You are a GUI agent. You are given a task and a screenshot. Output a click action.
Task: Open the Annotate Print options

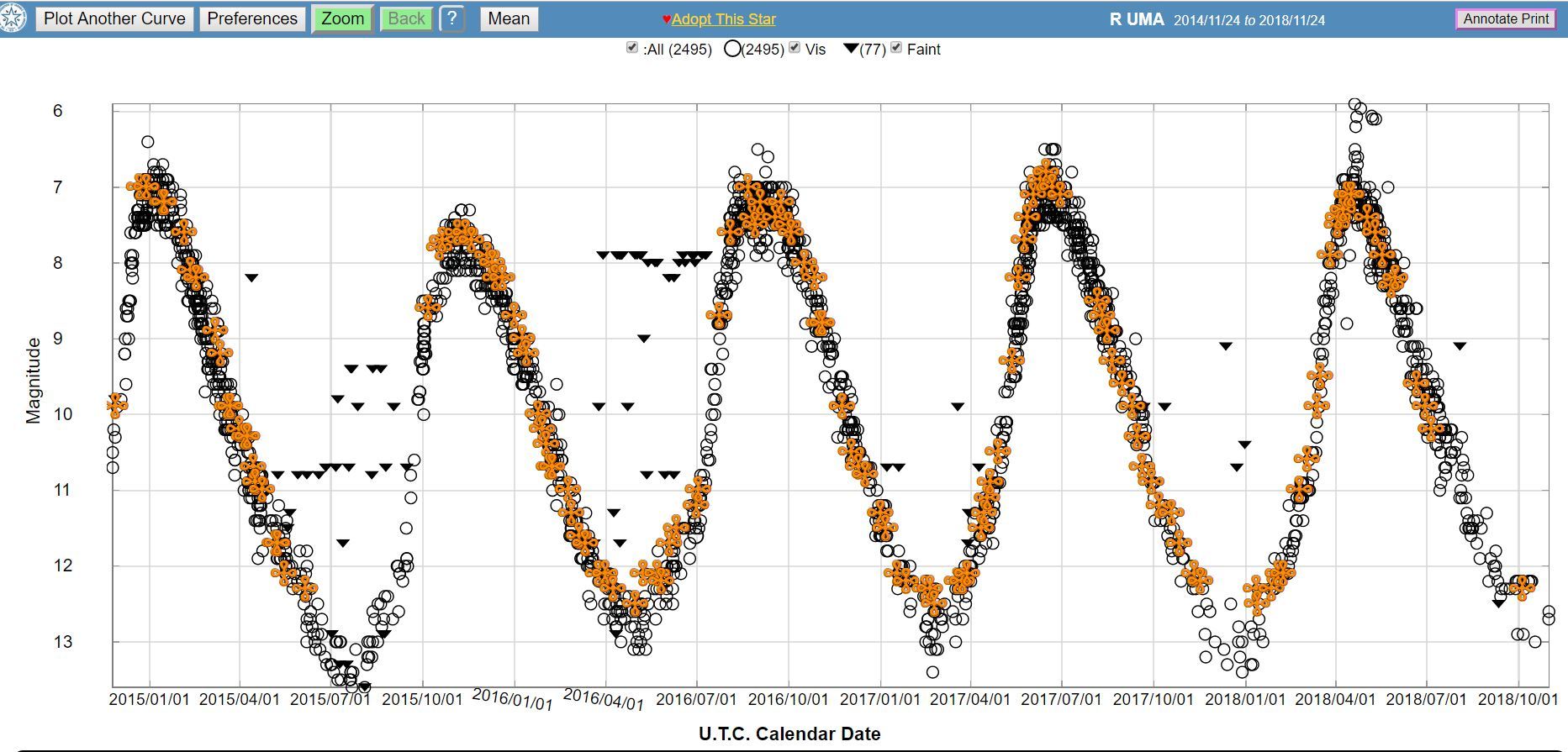(x=1506, y=18)
